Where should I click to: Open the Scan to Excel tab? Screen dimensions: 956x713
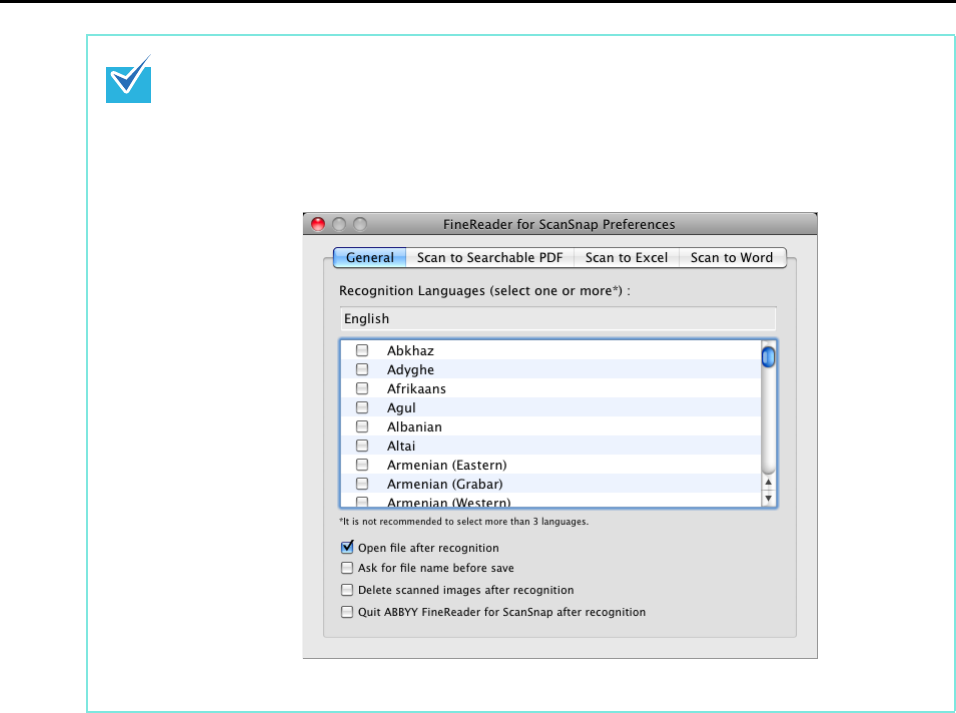coord(626,257)
